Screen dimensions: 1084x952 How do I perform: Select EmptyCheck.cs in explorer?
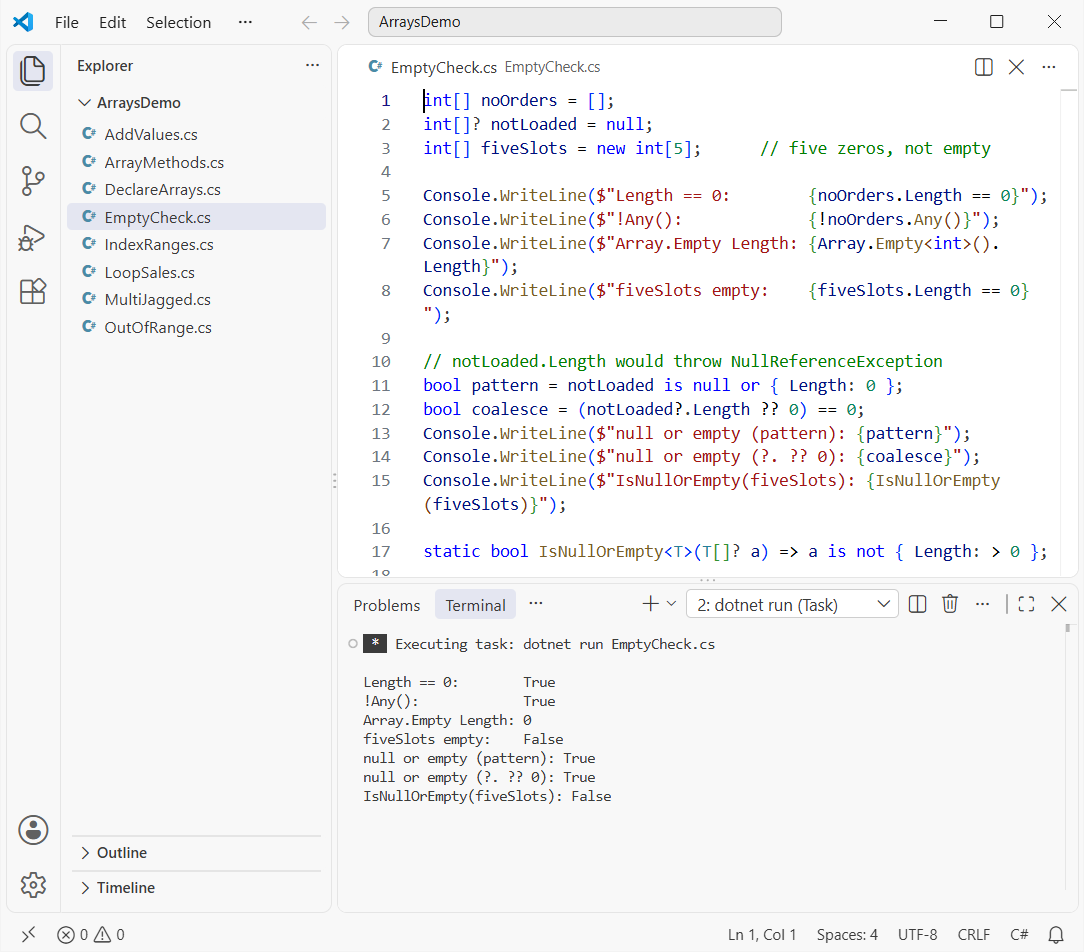[x=196, y=217]
